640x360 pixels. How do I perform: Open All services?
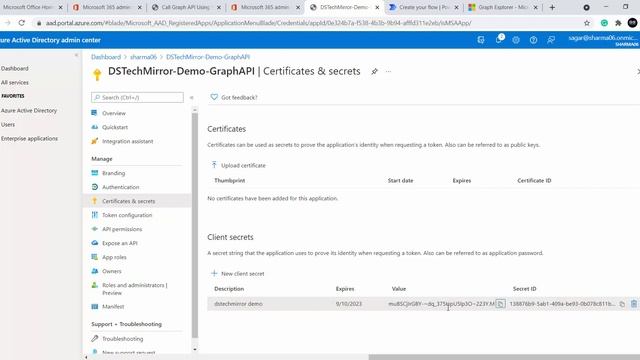click(x=15, y=82)
